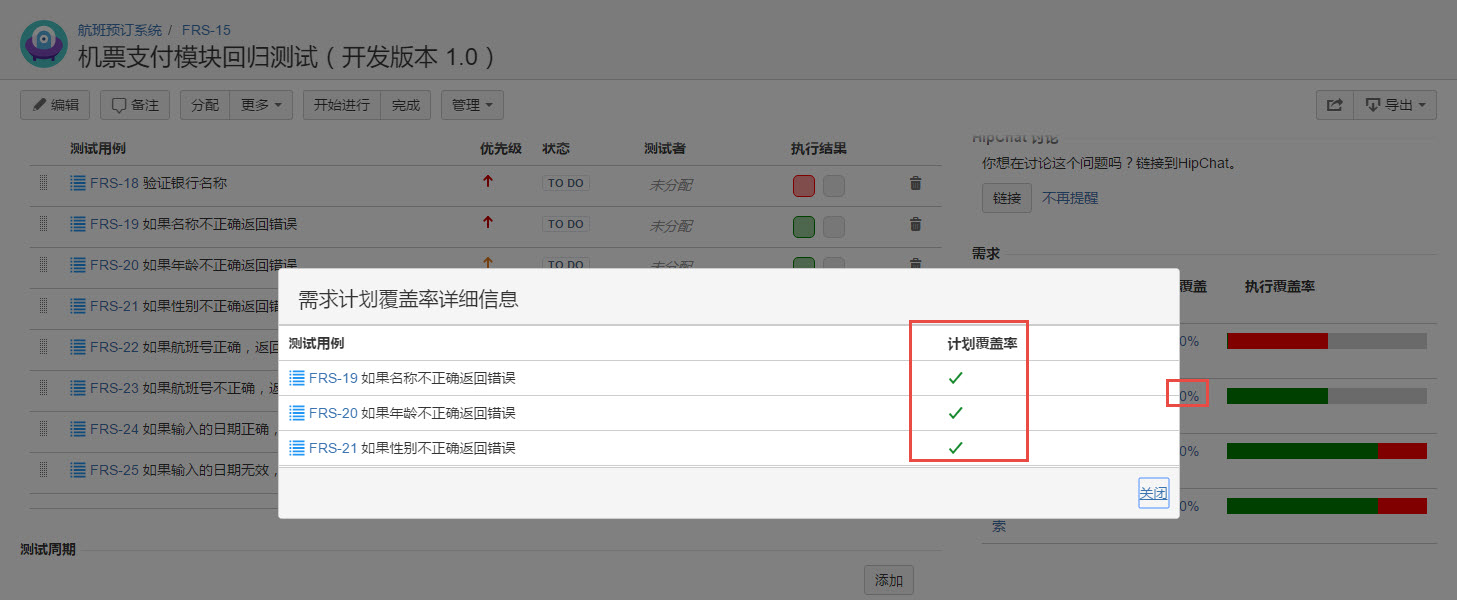Open FRS-19 link in coverage dialog
This screenshot has width=1457, height=600.
coord(333,378)
